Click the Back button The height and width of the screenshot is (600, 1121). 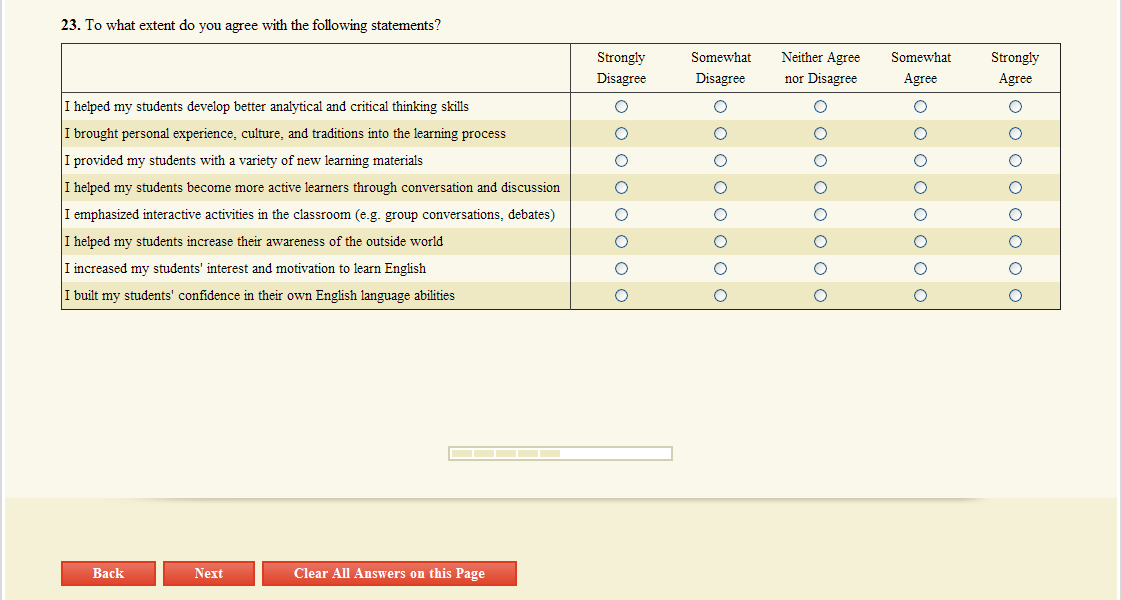point(108,573)
